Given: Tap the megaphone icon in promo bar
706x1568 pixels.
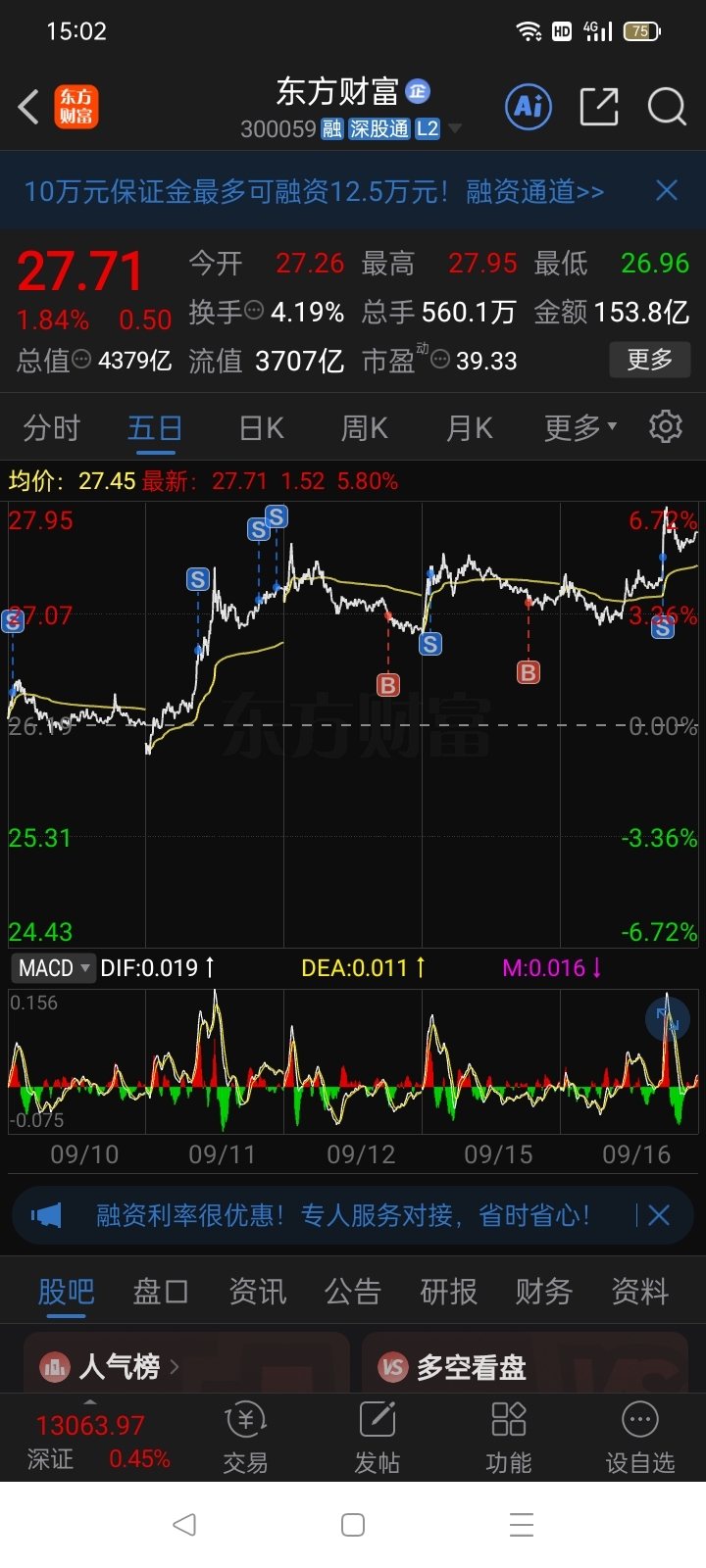Looking at the screenshot, I should (46, 1216).
